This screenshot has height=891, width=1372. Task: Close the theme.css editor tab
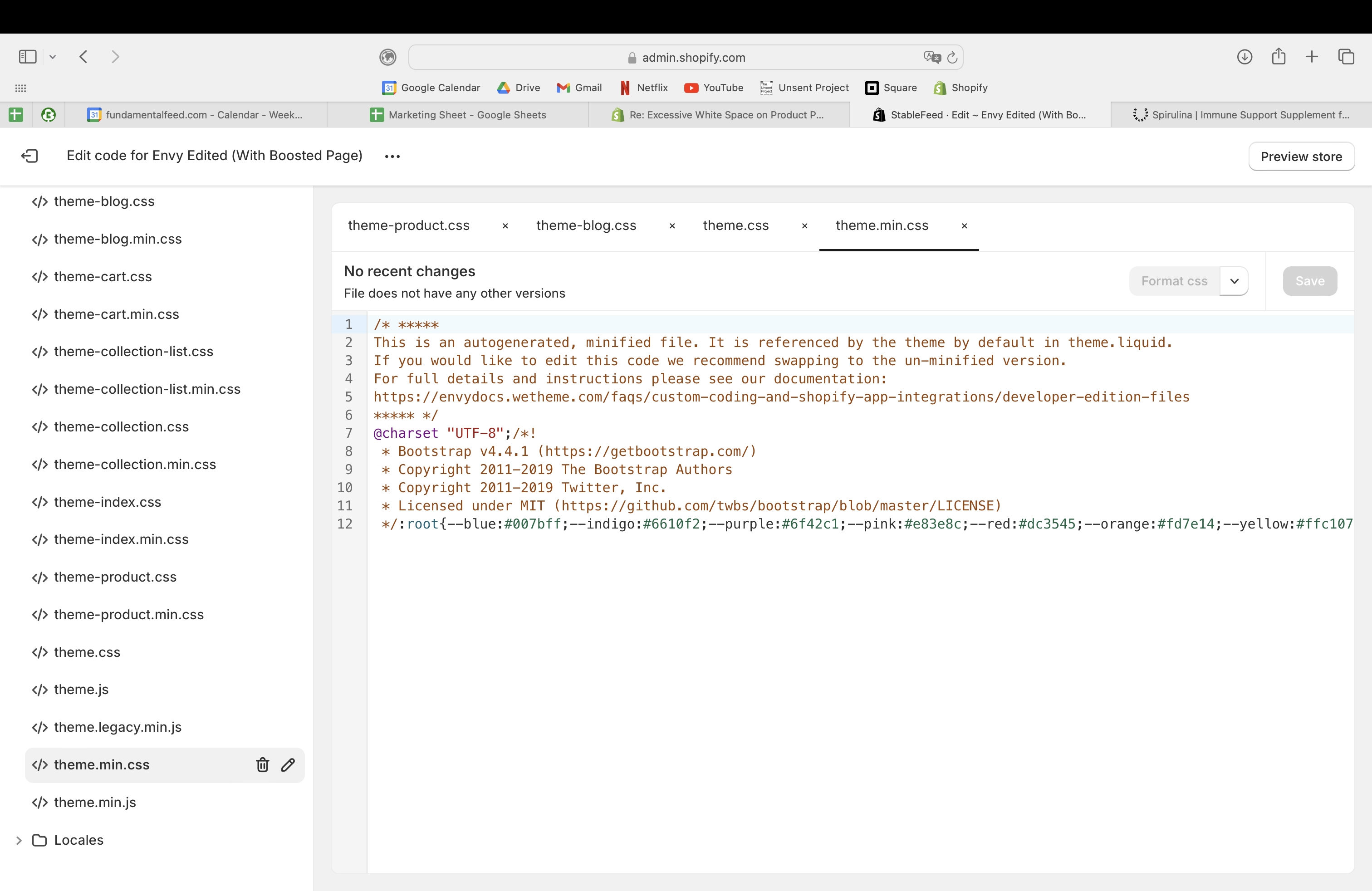[x=805, y=226]
